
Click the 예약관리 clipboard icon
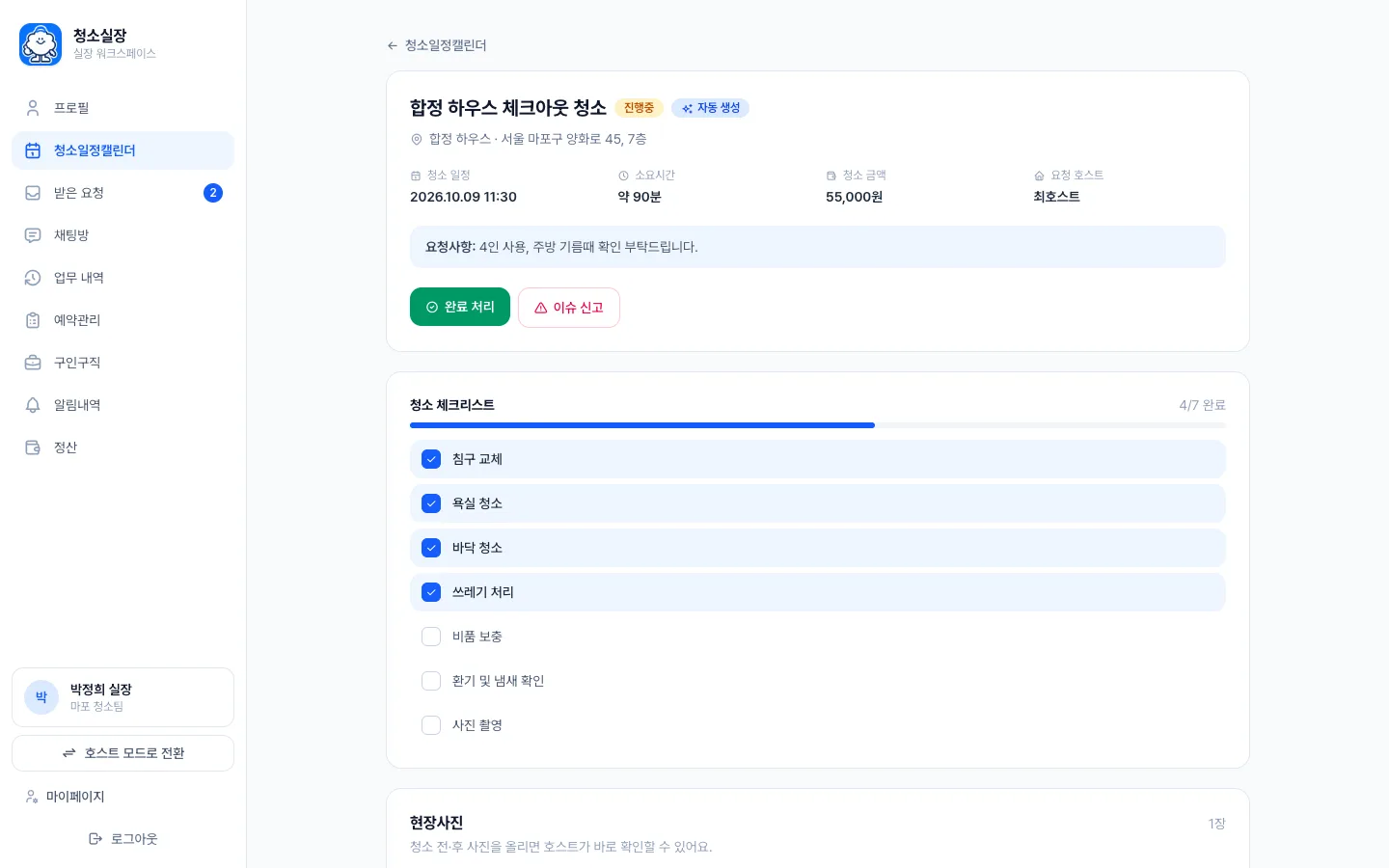click(33, 320)
